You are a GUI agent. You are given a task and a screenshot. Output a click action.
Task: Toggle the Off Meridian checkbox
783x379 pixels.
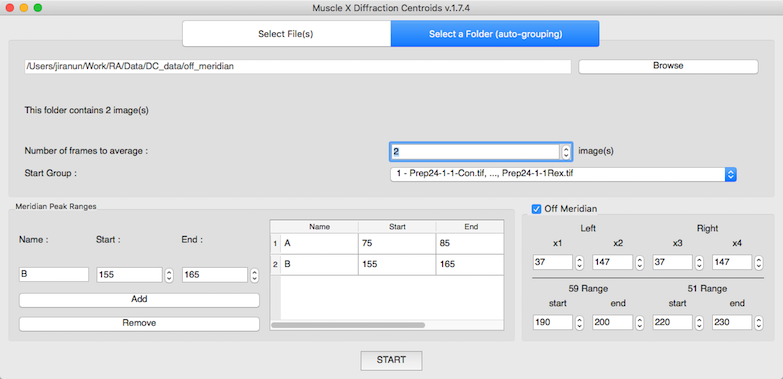pos(537,209)
